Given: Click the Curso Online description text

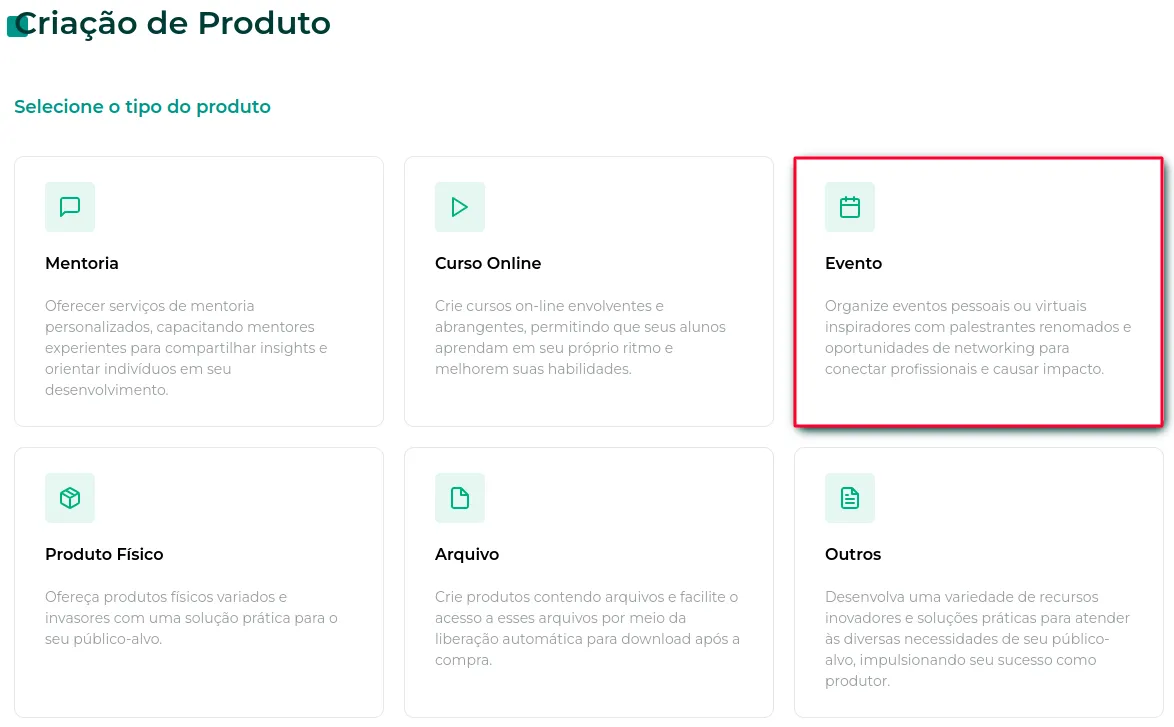Looking at the screenshot, I should point(580,337).
